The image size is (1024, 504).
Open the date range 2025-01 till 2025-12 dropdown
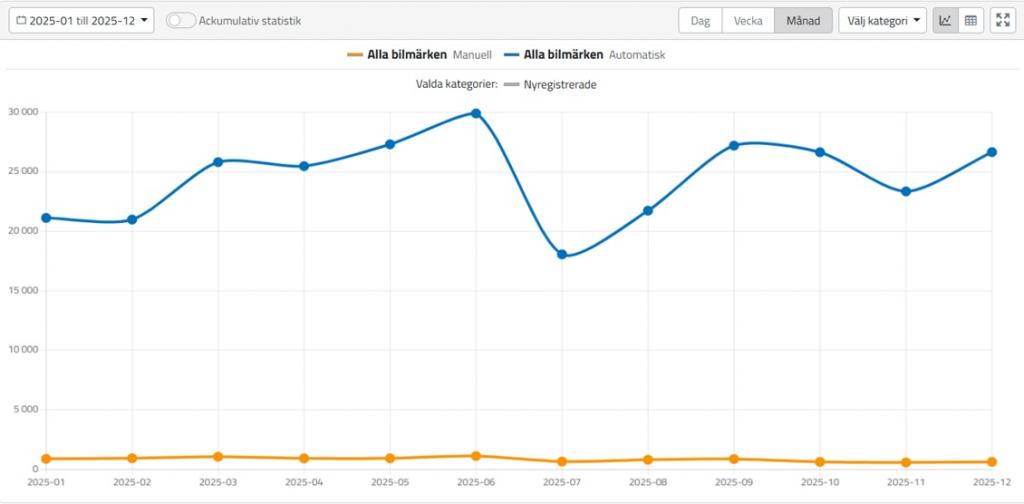[82, 20]
